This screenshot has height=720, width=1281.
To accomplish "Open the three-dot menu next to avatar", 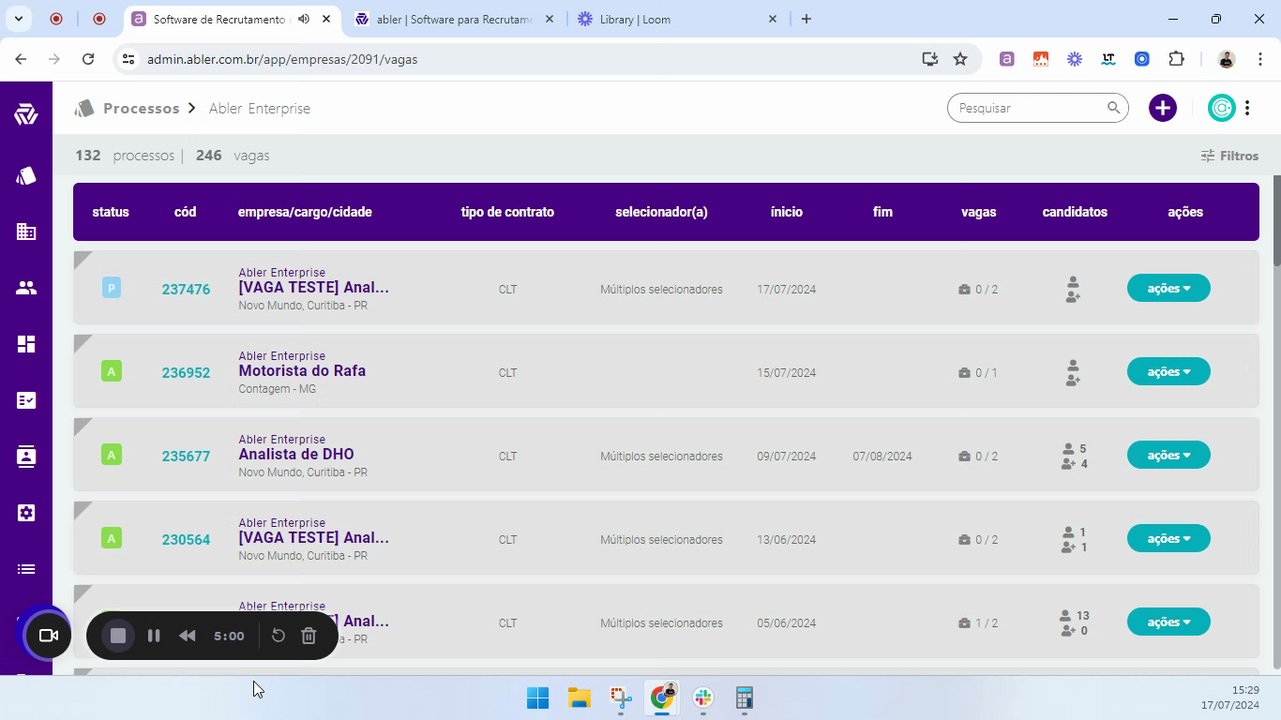I will tap(1247, 108).
